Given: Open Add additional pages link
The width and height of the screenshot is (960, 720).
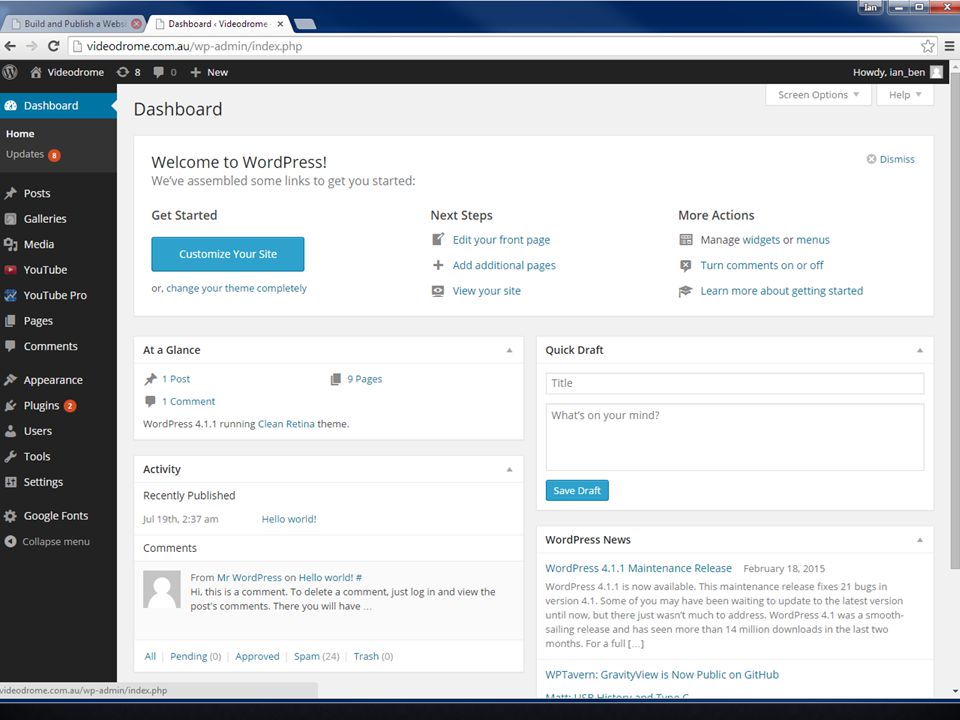Looking at the screenshot, I should point(504,265).
